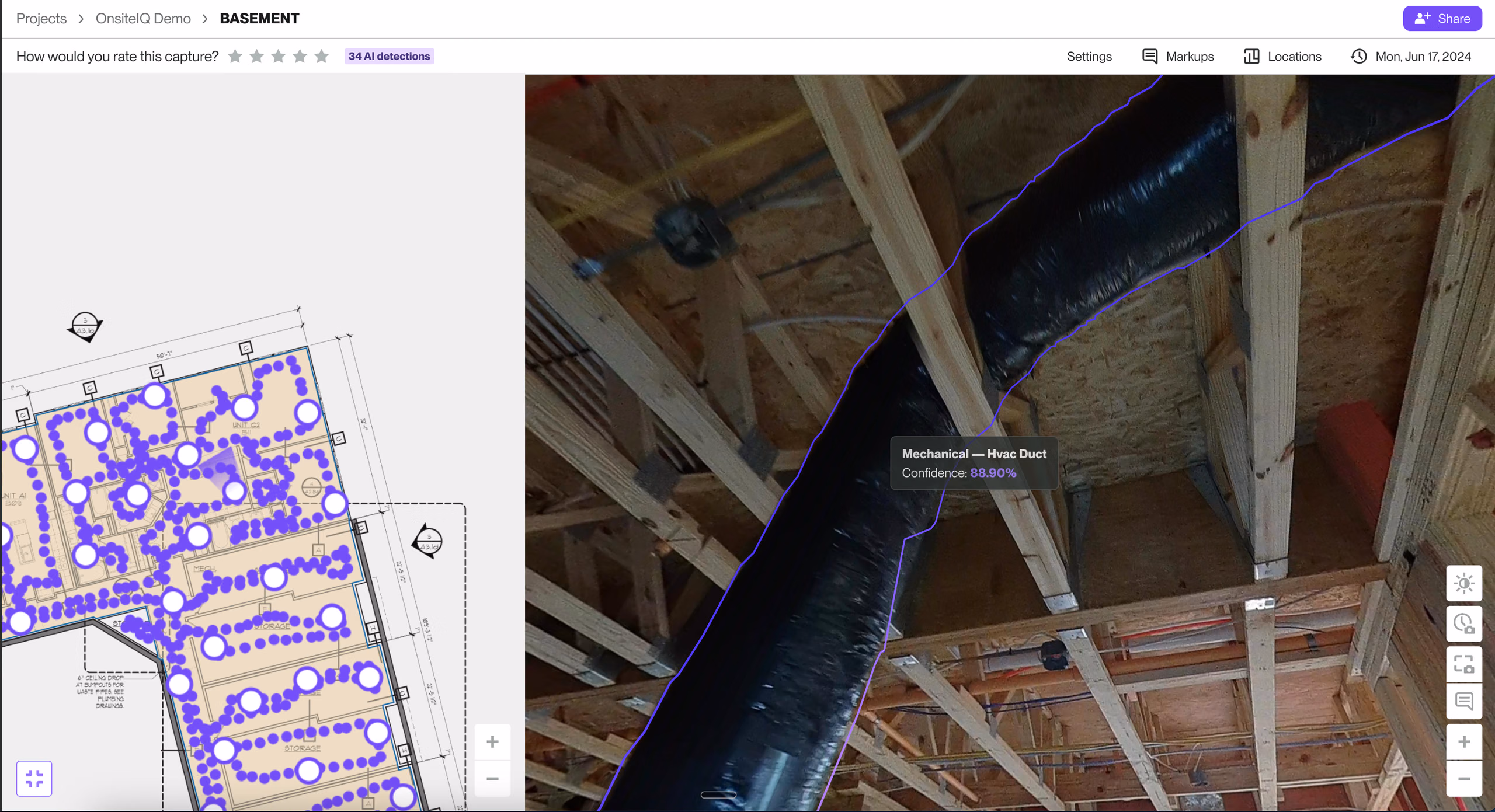
Task: Click the BASEMENT breadcrumb title
Action: (x=259, y=19)
